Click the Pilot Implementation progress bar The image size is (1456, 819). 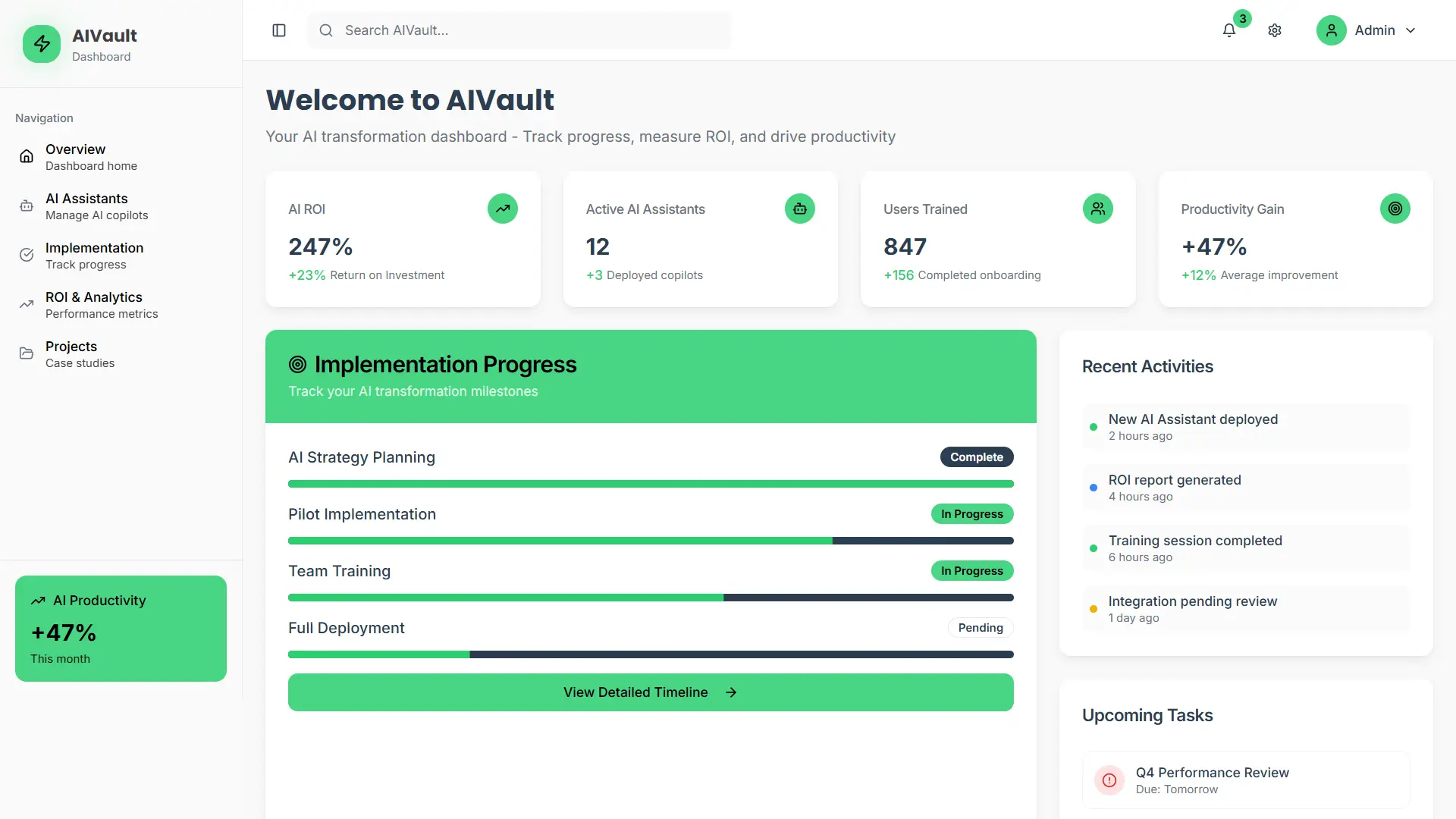click(651, 541)
